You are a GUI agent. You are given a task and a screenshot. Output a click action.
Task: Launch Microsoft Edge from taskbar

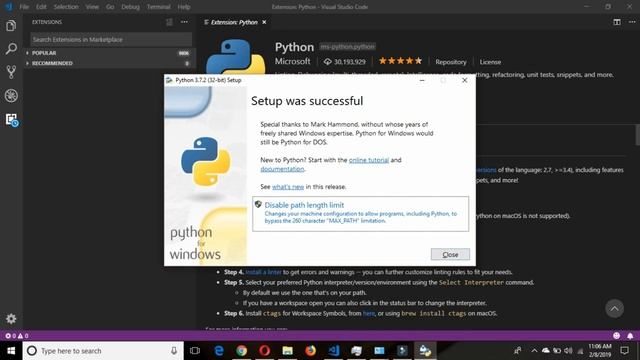[219, 351]
